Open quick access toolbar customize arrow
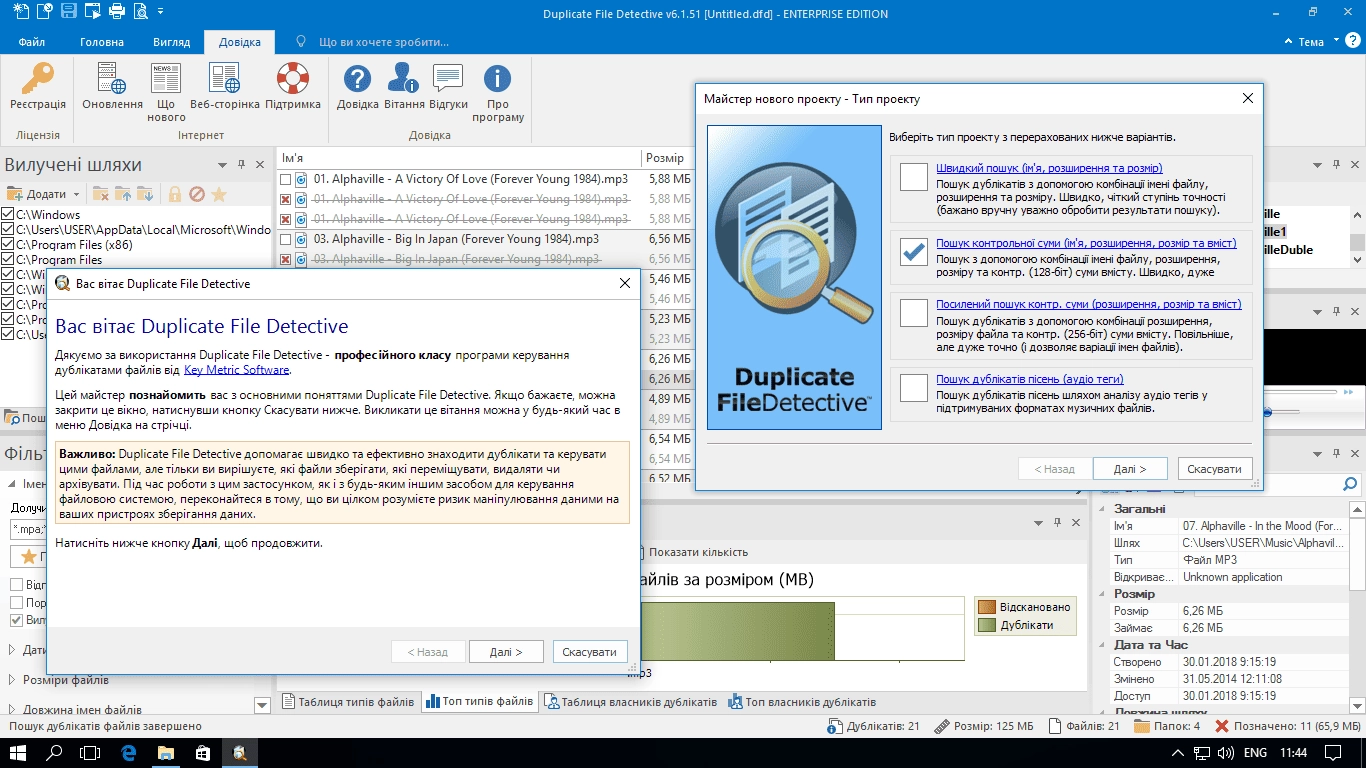 [x=162, y=13]
